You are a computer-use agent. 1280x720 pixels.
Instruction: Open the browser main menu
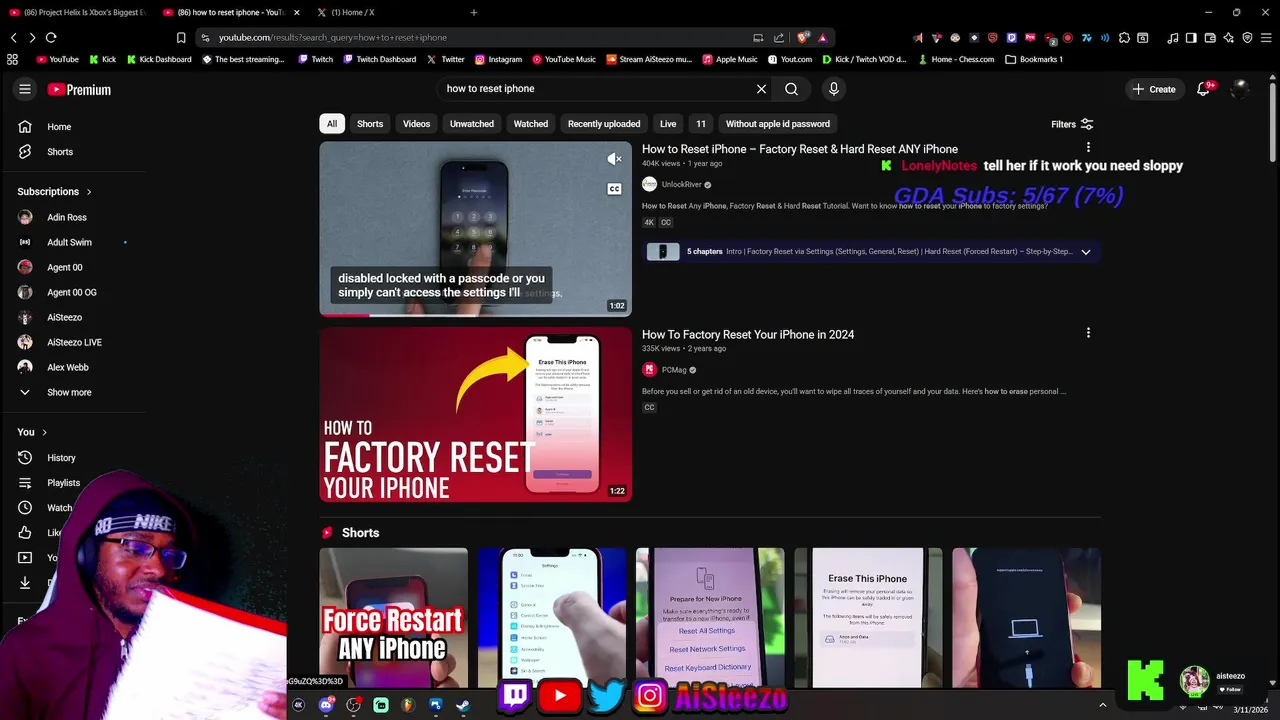point(1266,38)
